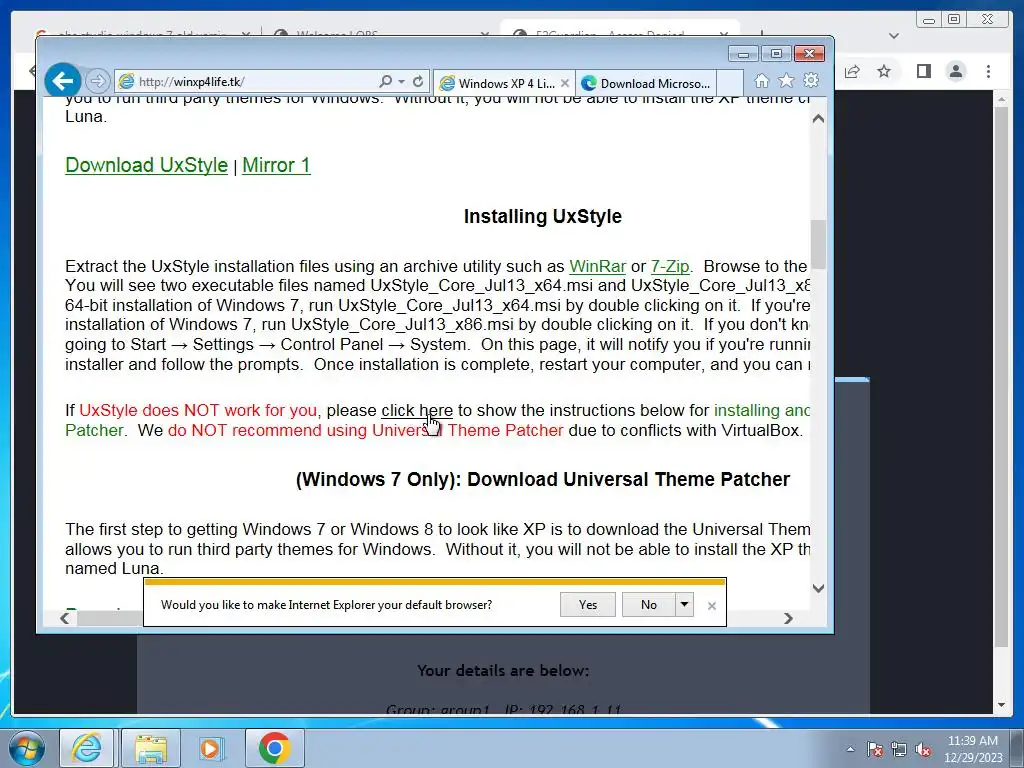The height and width of the screenshot is (768, 1024).
Task: Open IE Tools gear menu
Action: pos(811,80)
